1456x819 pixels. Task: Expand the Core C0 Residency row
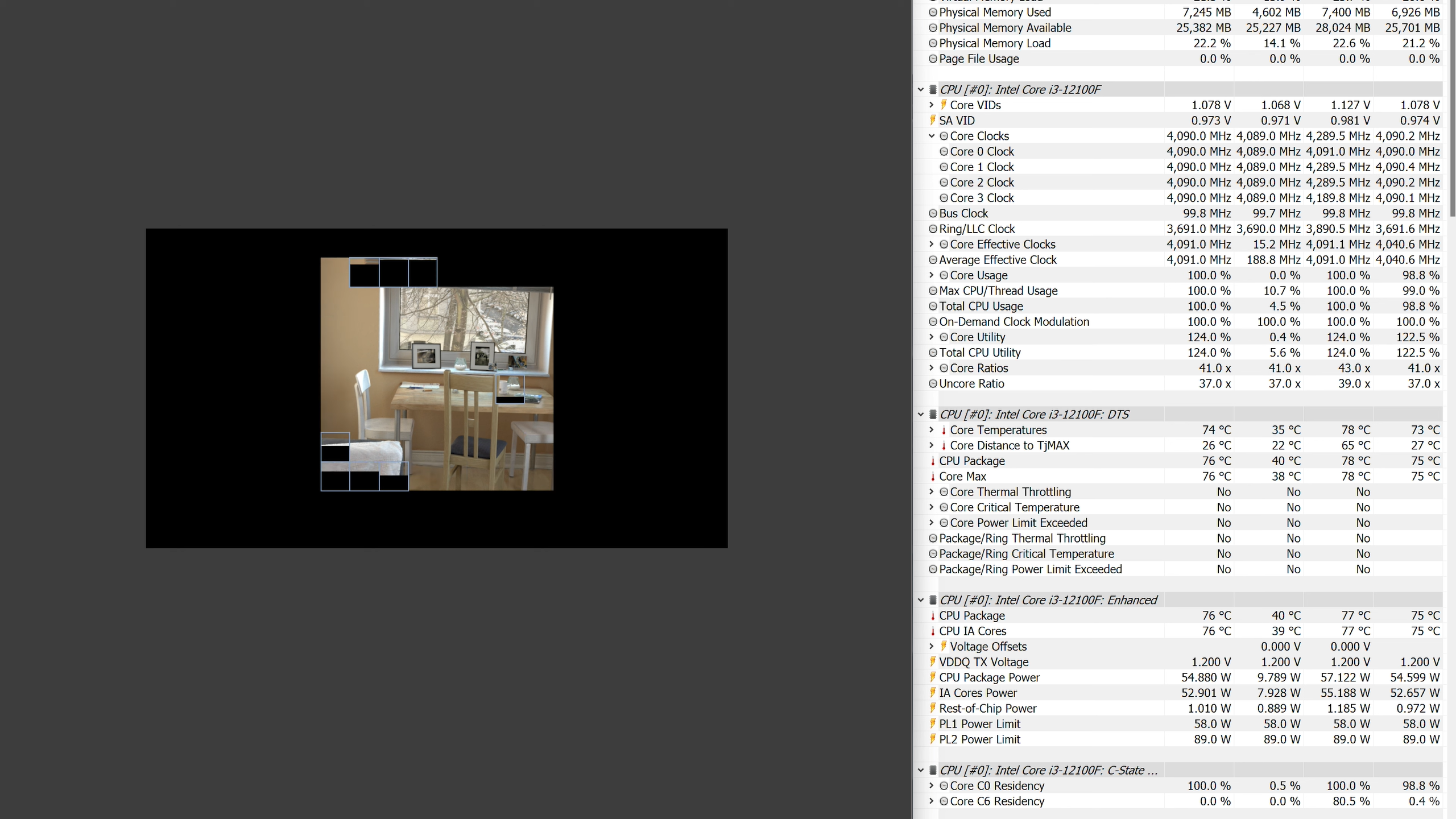click(x=932, y=785)
